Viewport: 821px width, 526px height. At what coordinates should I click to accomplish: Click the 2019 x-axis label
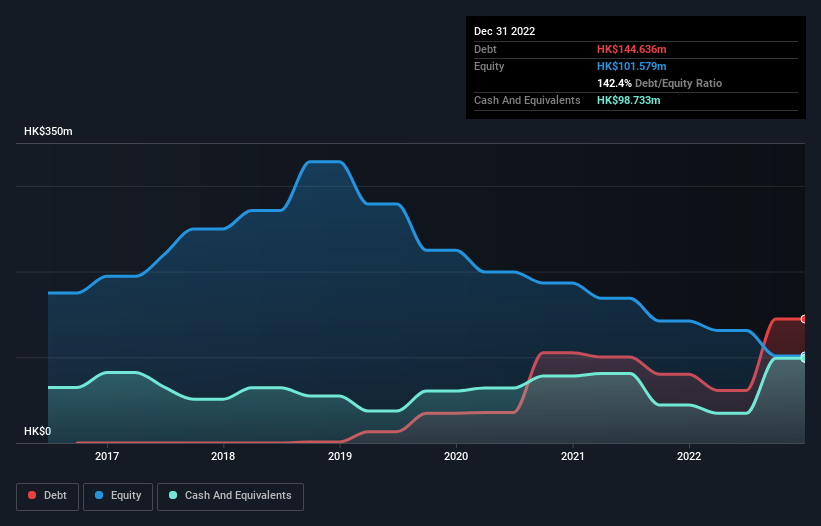click(x=340, y=456)
